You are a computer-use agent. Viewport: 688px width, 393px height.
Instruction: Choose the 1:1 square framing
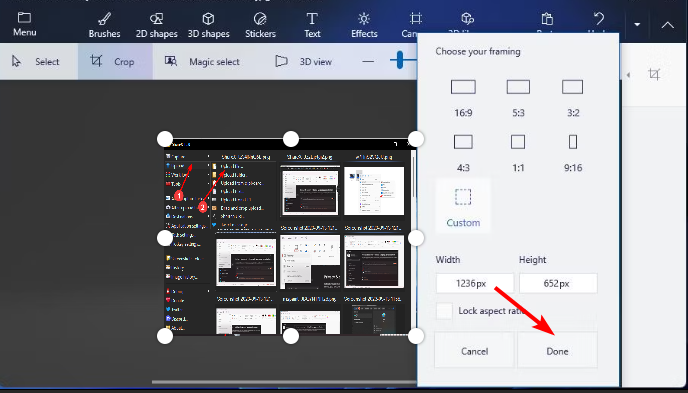(518, 154)
